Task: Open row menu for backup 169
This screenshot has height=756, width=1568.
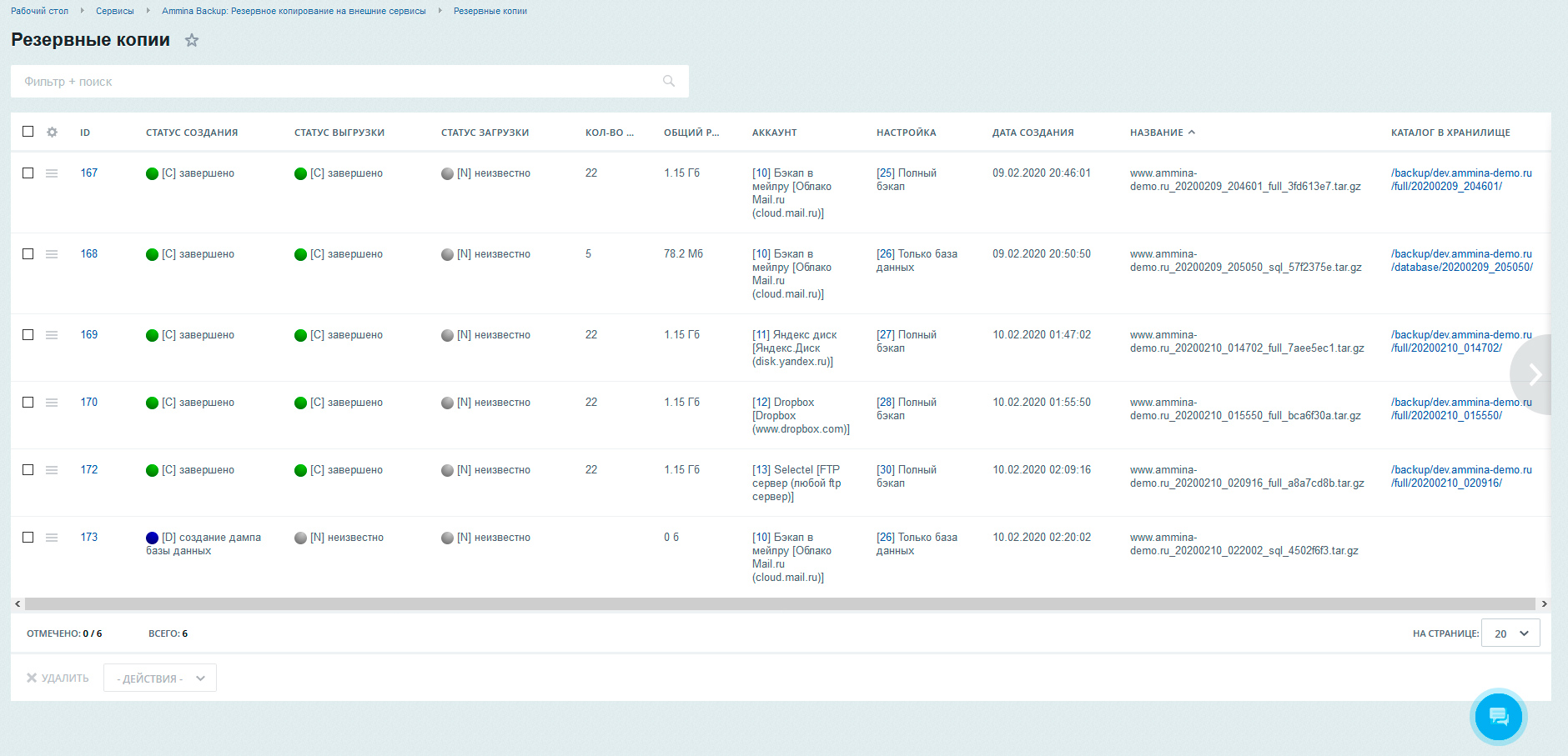Action: point(52,335)
